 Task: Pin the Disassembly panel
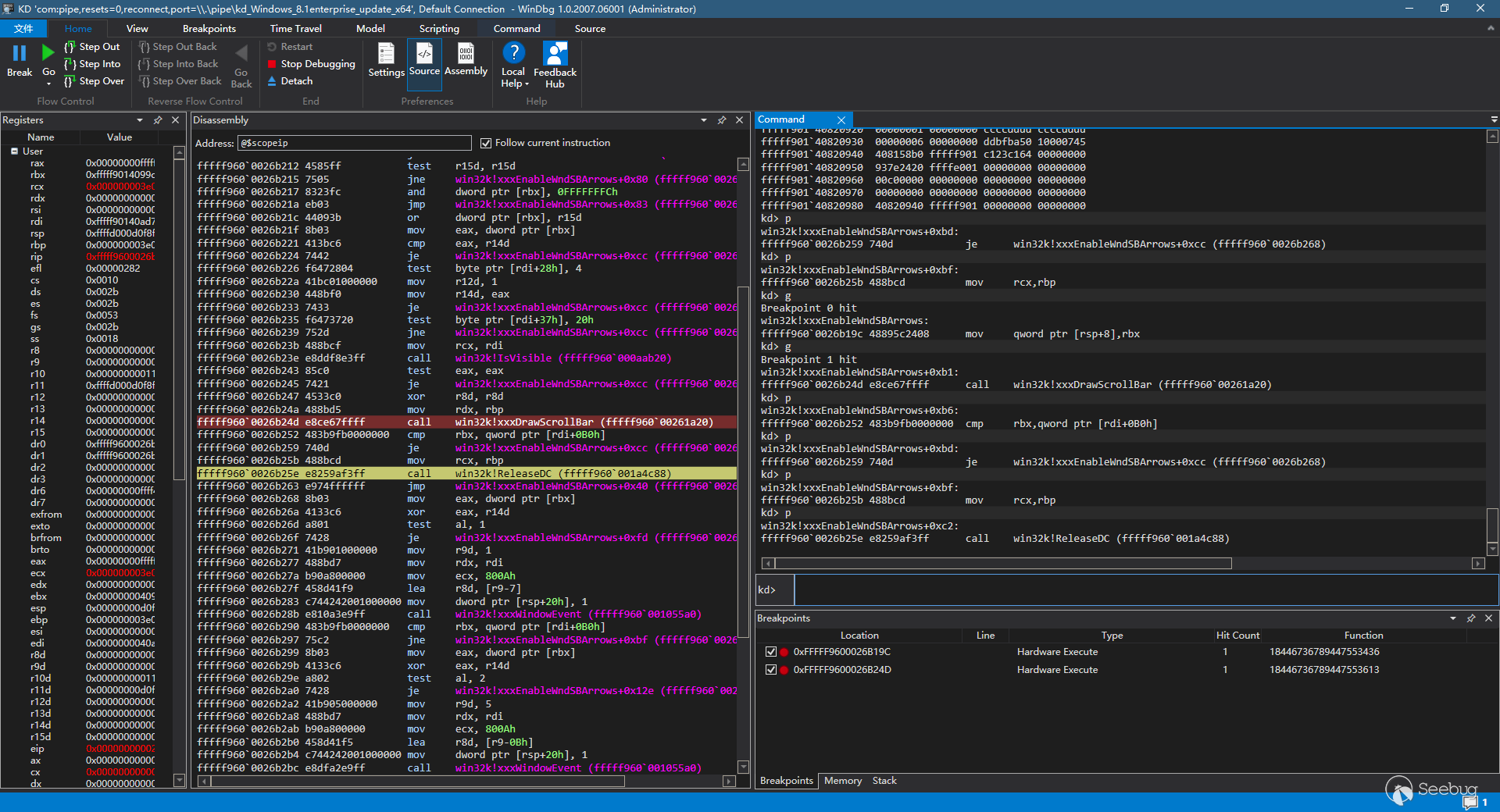pyautogui.click(x=722, y=120)
